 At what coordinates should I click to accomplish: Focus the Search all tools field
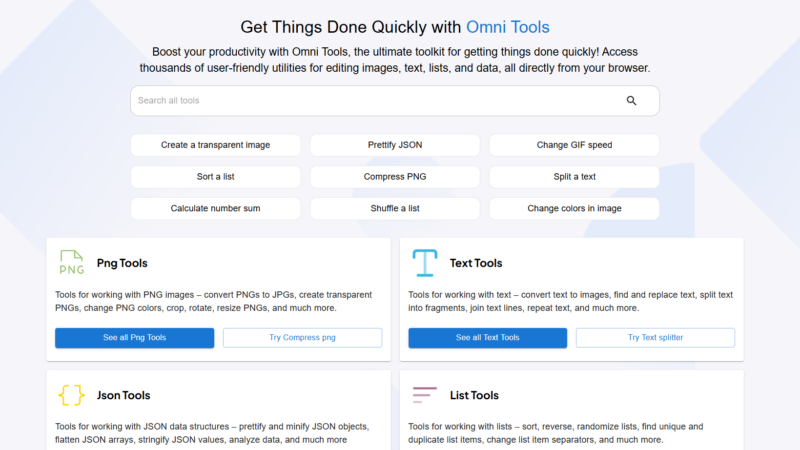tap(394, 101)
